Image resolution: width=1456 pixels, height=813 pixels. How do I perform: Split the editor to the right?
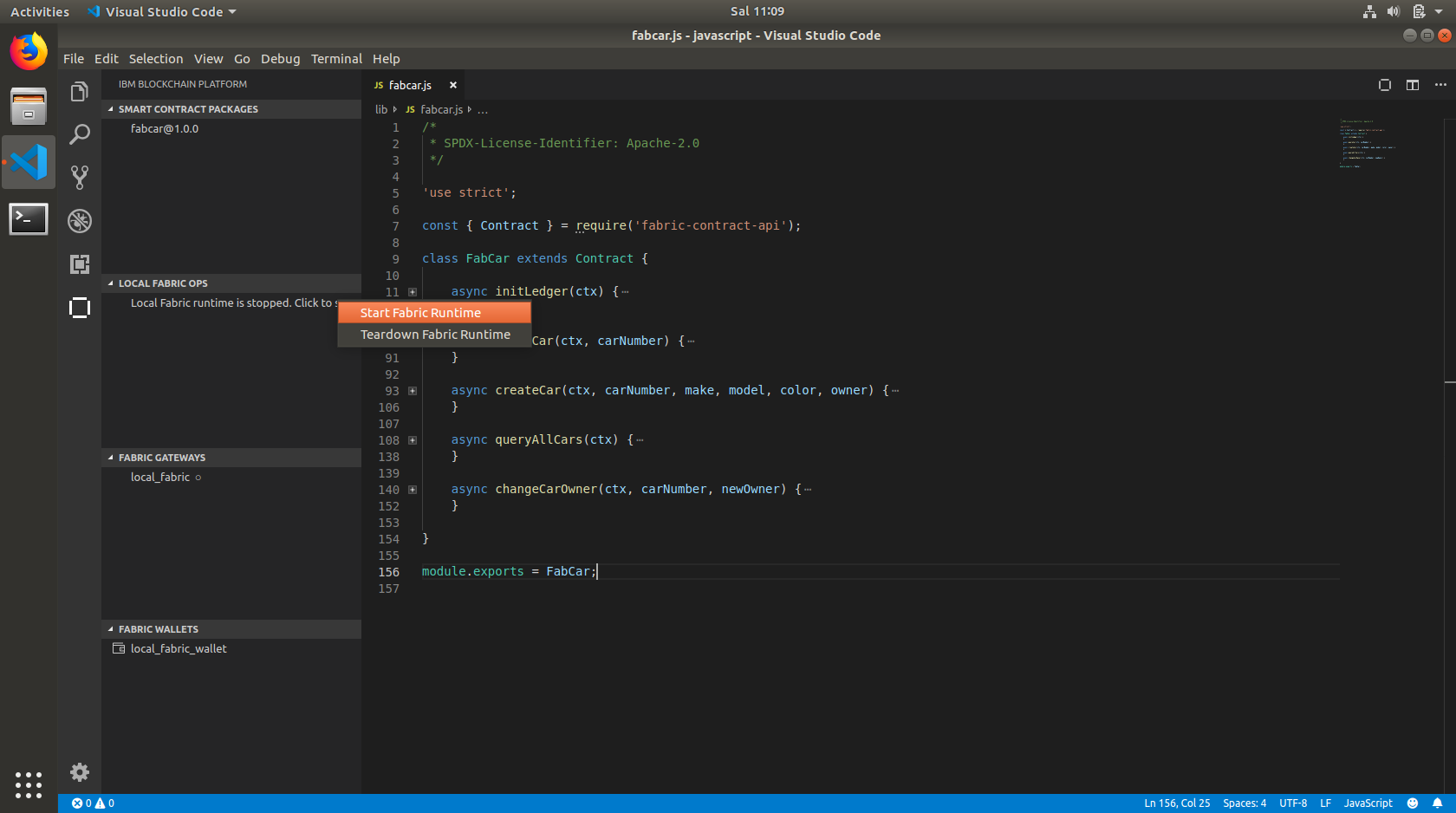(x=1413, y=85)
